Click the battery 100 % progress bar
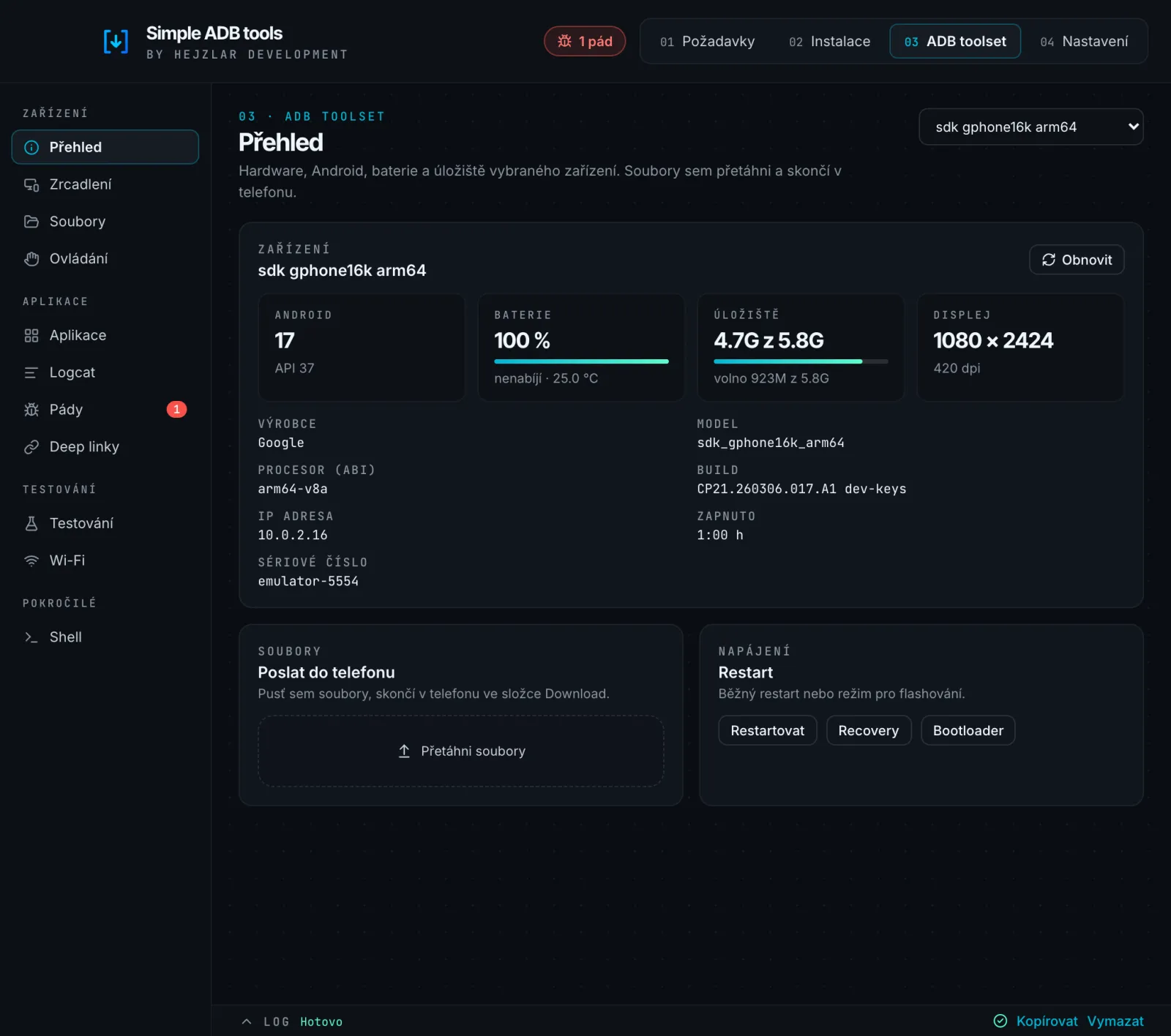1171x1036 pixels. click(581, 361)
